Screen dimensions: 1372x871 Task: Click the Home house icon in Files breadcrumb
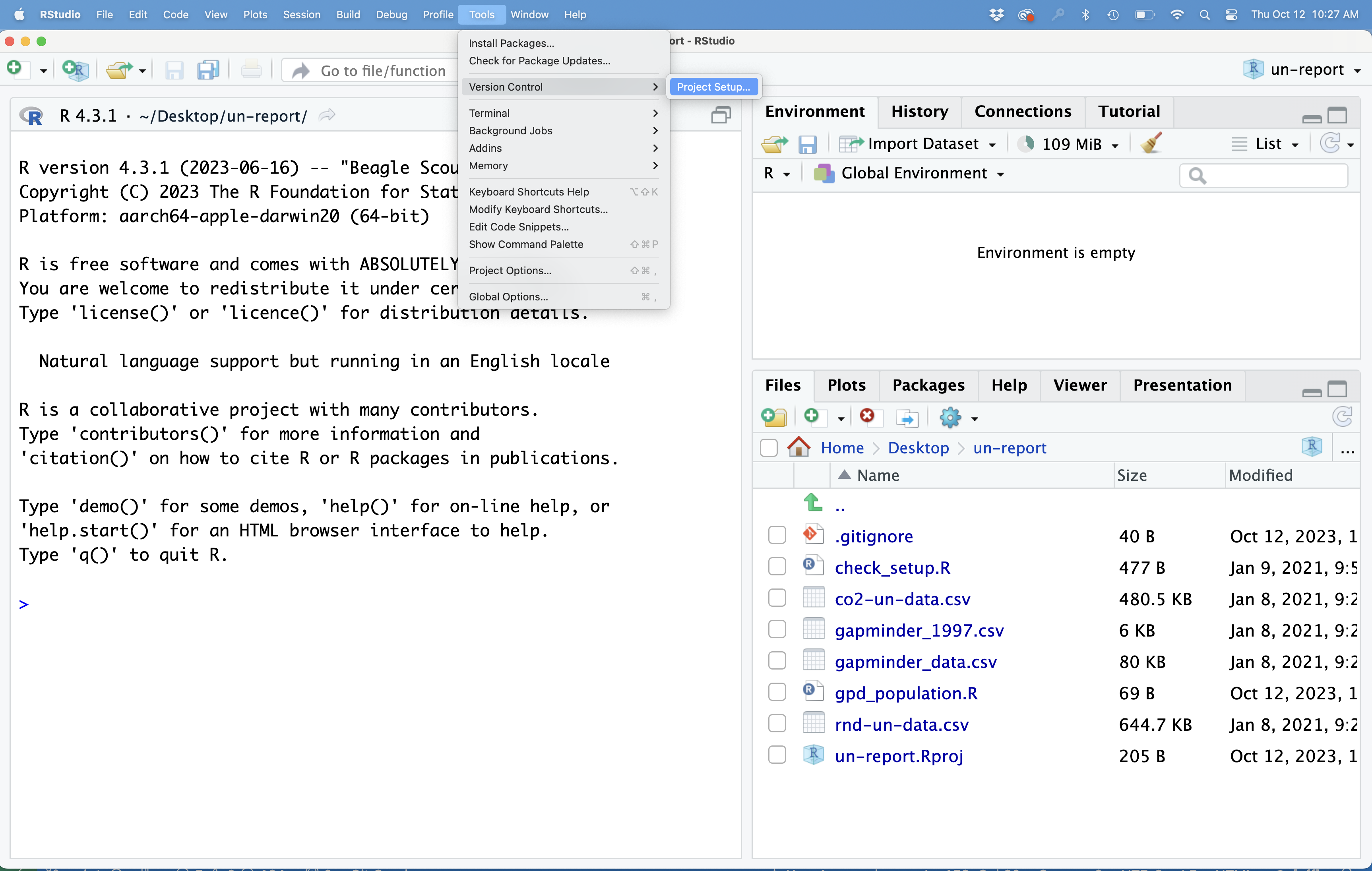click(x=798, y=447)
